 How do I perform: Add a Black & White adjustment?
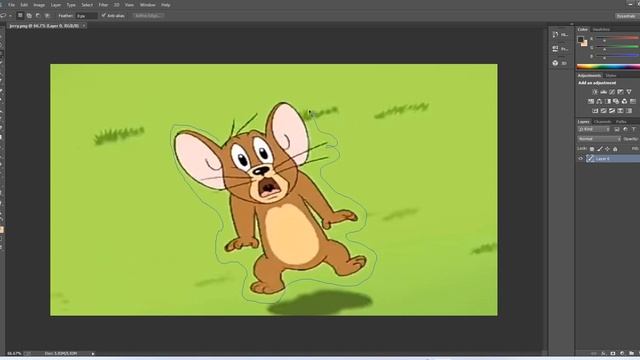(608, 101)
